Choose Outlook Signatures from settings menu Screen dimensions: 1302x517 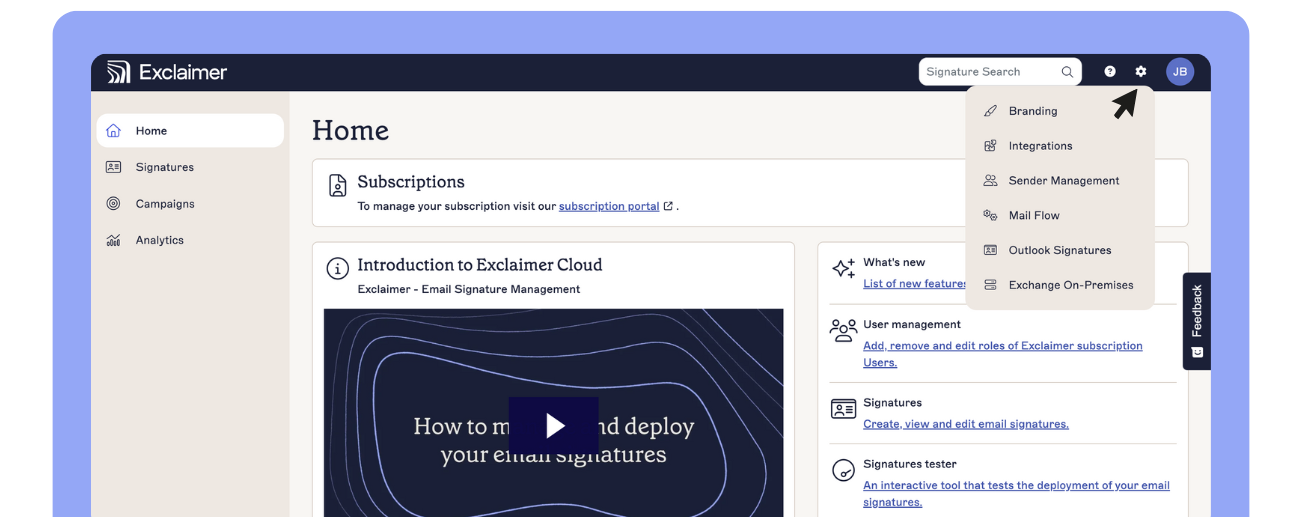[x=1060, y=250]
